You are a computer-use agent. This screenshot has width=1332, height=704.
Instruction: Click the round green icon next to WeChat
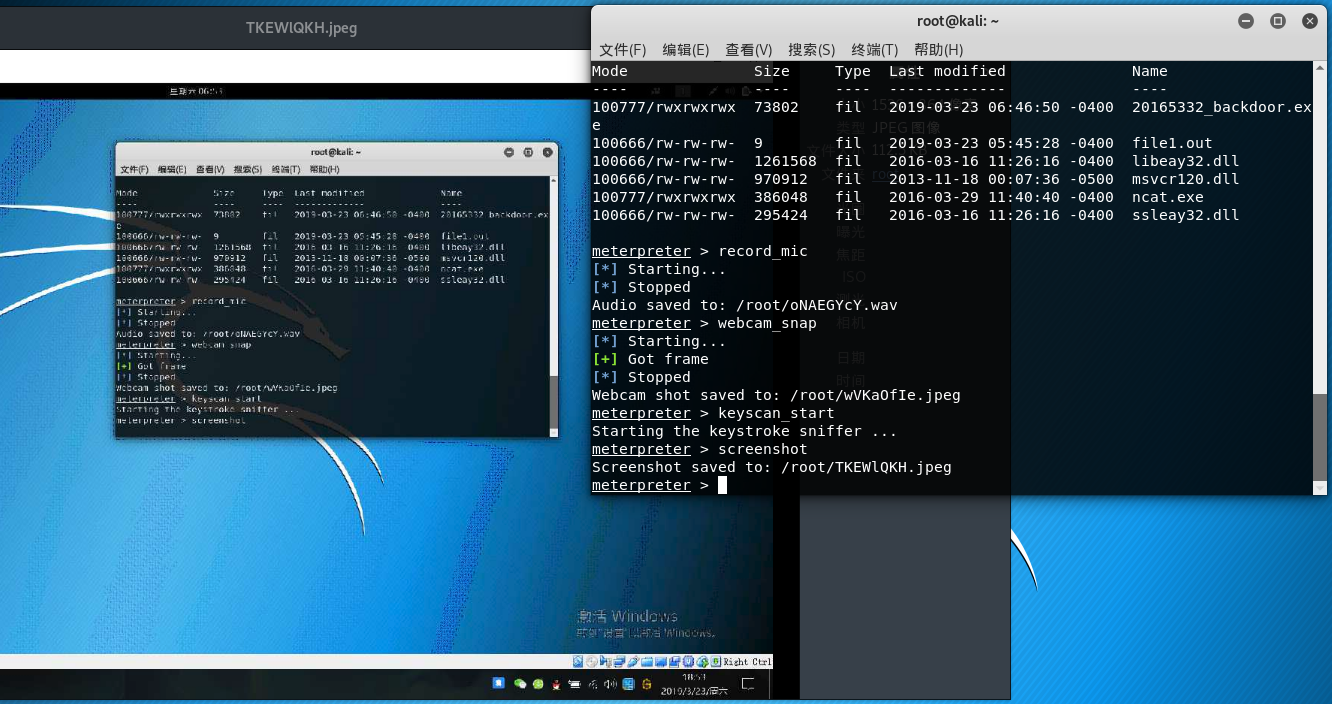[x=538, y=684]
